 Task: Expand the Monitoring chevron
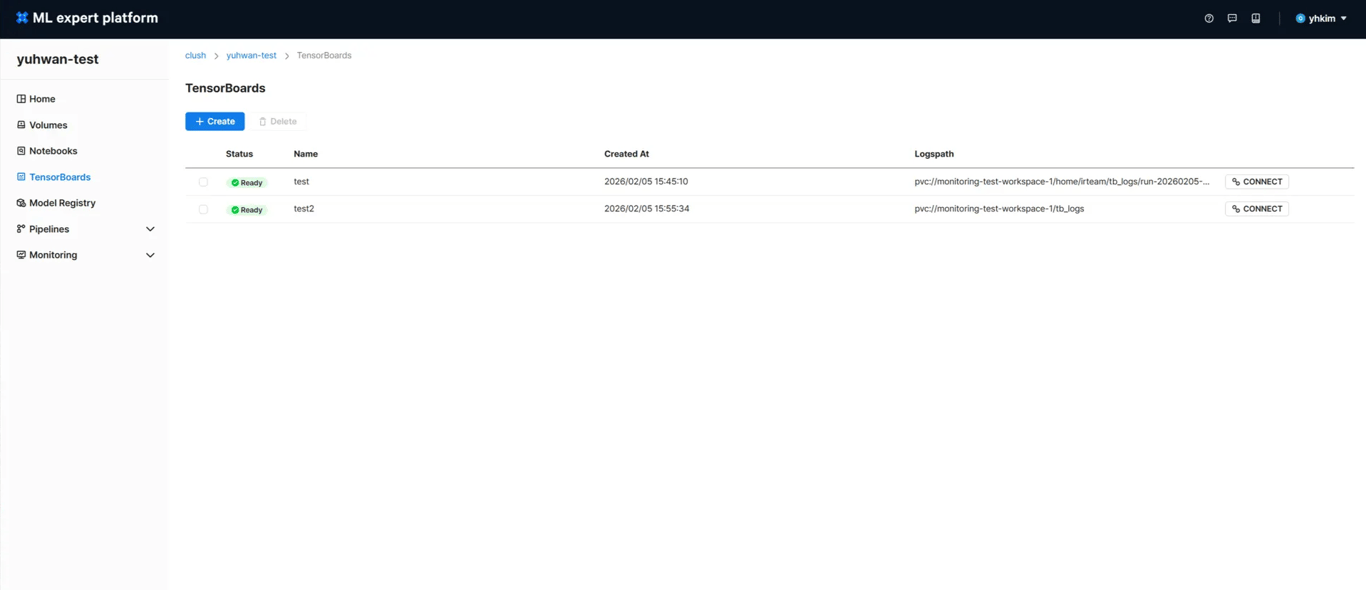[150, 255]
